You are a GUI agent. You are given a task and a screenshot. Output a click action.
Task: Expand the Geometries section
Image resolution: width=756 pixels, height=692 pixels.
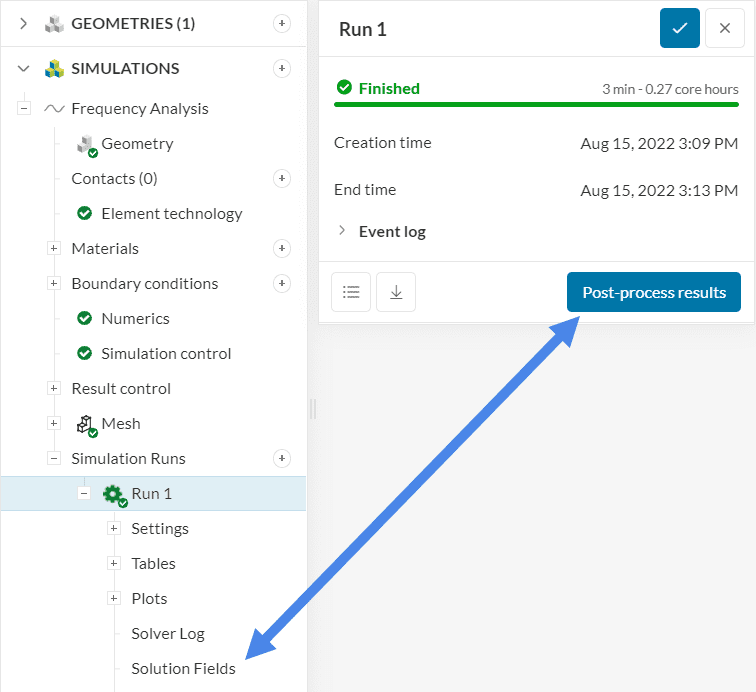[x=24, y=24]
